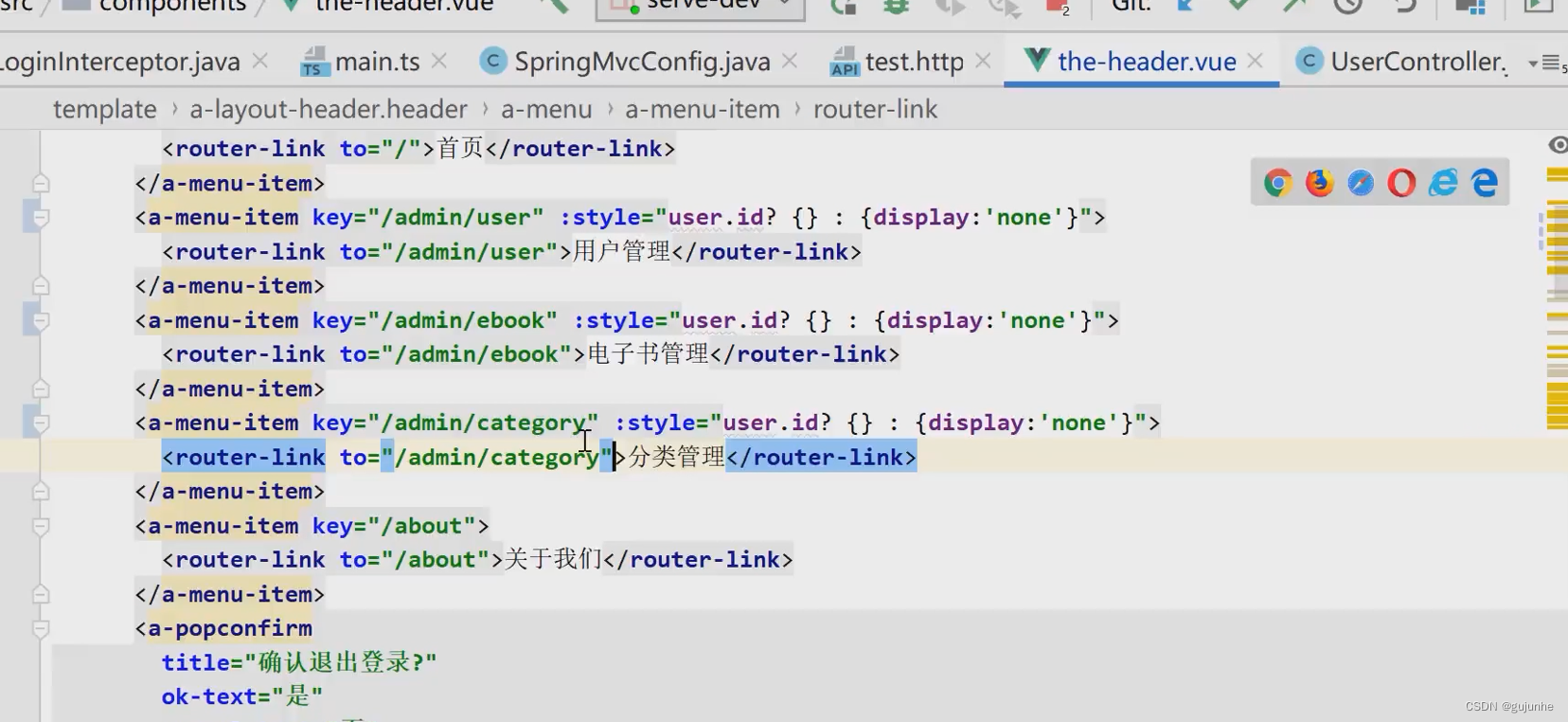Viewport: 1568px width, 722px height.
Task: Select router-link breadcrumb
Action: (x=876, y=110)
